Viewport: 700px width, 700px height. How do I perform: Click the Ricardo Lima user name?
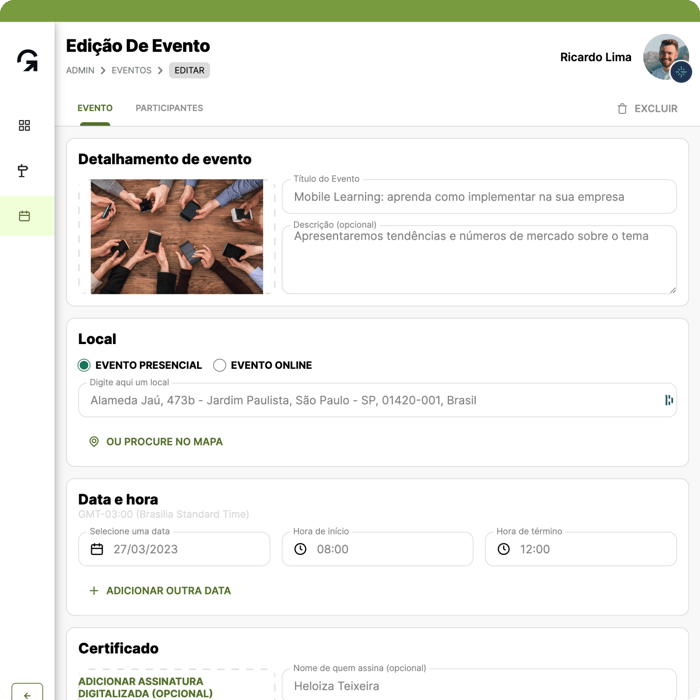(x=596, y=57)
